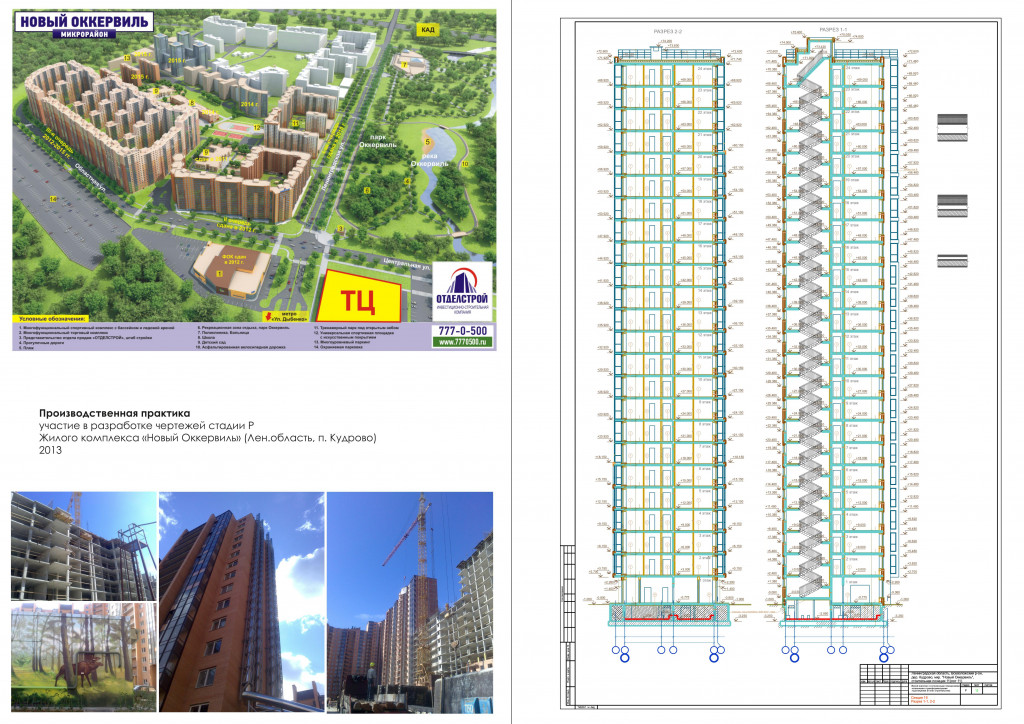The image size is (1024, 724).
Task: Click the yellow 'ТЦ' plot on map
Action: [x=359, y=298]
